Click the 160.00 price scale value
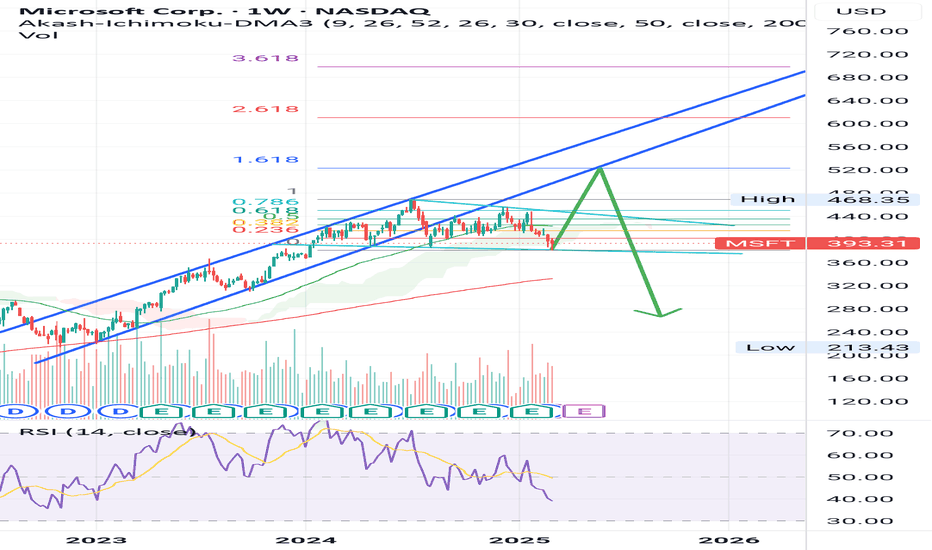 pyautogui.click(x=867, y=379)
